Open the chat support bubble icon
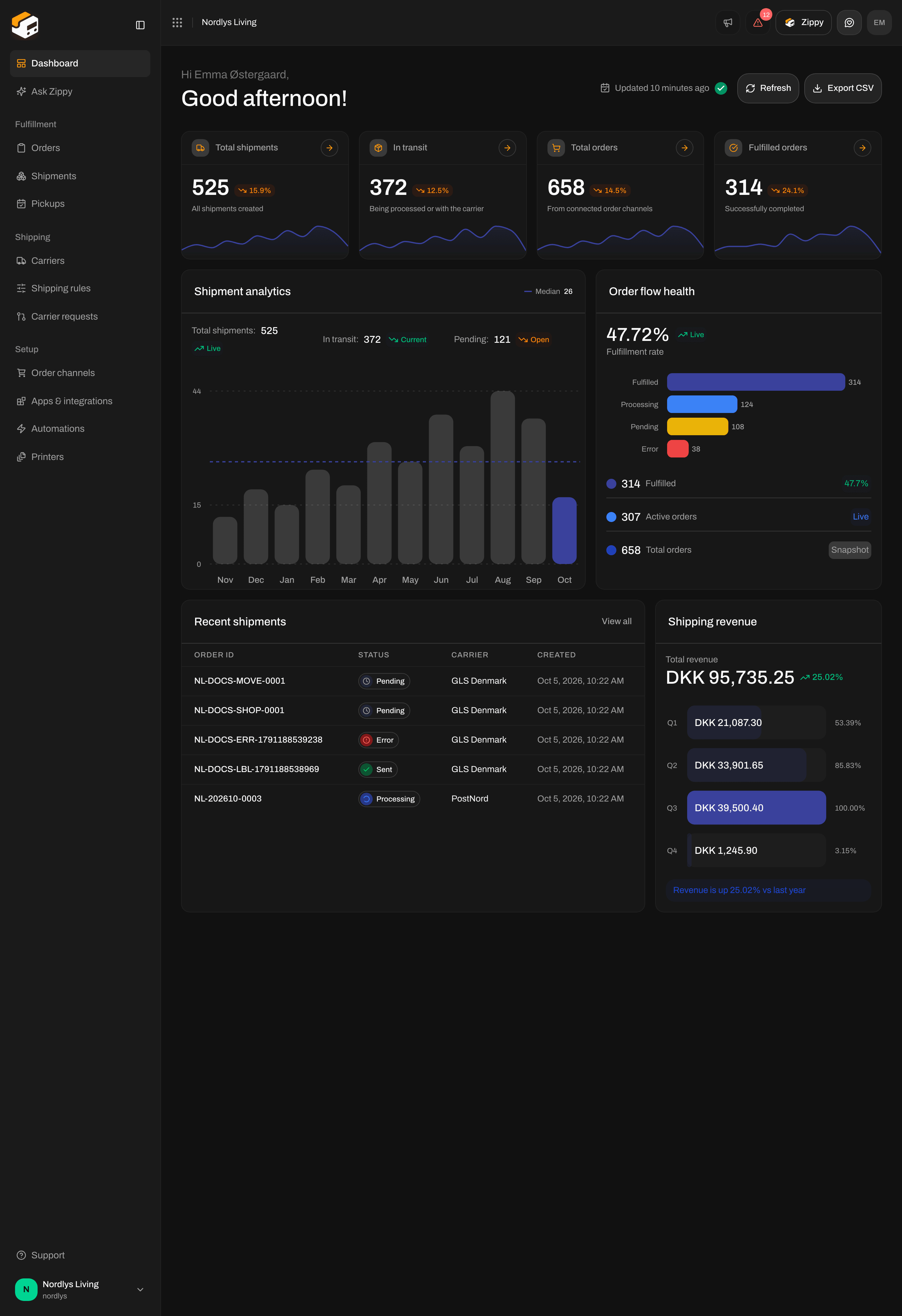The image size is (902, 1316). (x=849, y=23)
